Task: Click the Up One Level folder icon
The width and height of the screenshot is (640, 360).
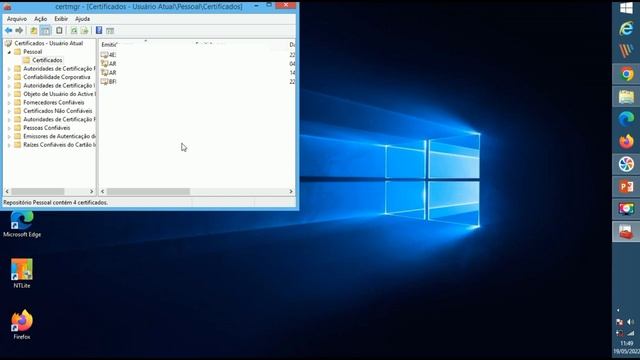Action: click(x=34, y=31)
